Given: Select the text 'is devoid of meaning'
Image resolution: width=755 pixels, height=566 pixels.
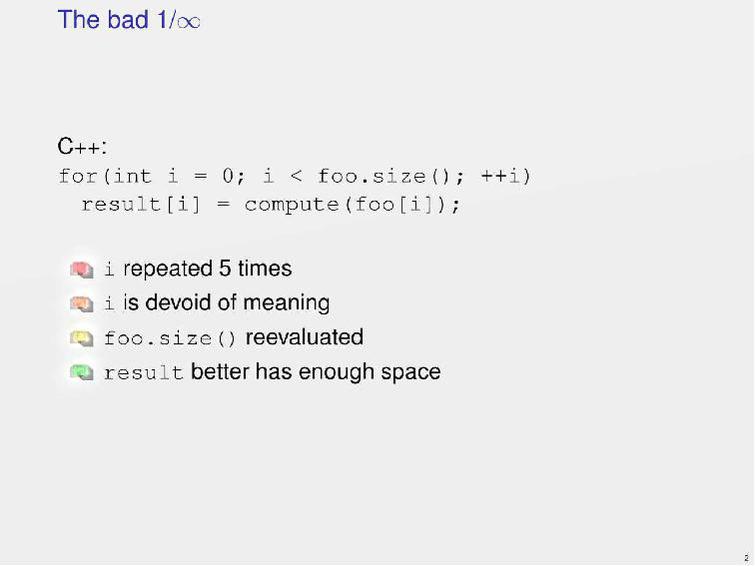Looking at the screenshot, I should pos(226,303).
